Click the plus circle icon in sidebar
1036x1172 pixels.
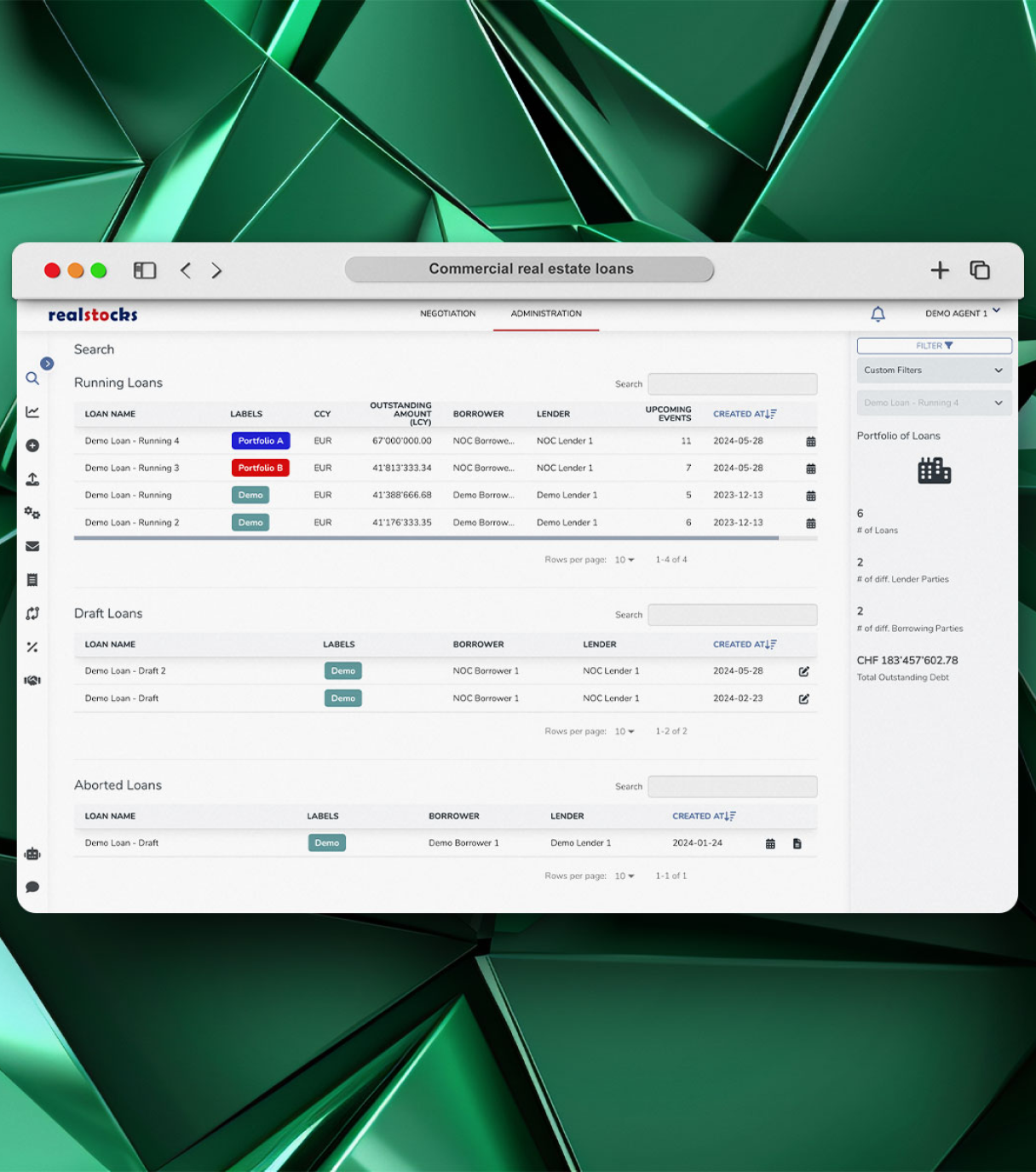tap(32, 445)
